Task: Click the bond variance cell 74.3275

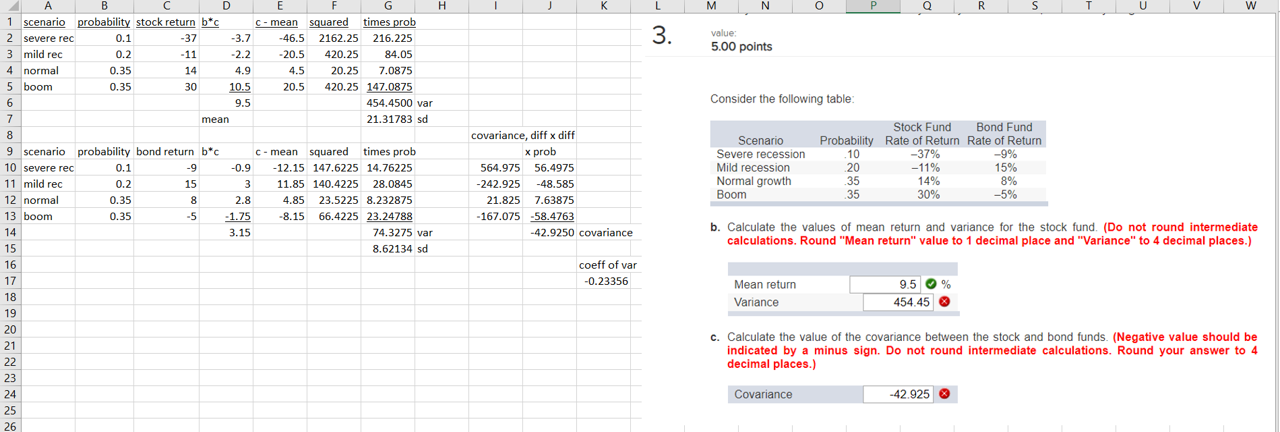Action: pyautogui.click(x=389, y=232)
